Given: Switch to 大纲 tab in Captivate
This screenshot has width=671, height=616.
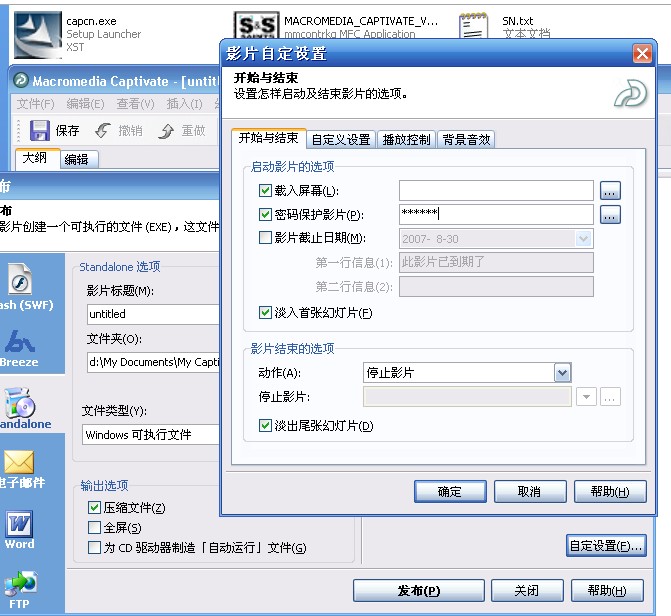Looking at the screenshot, I should (37, 158).
